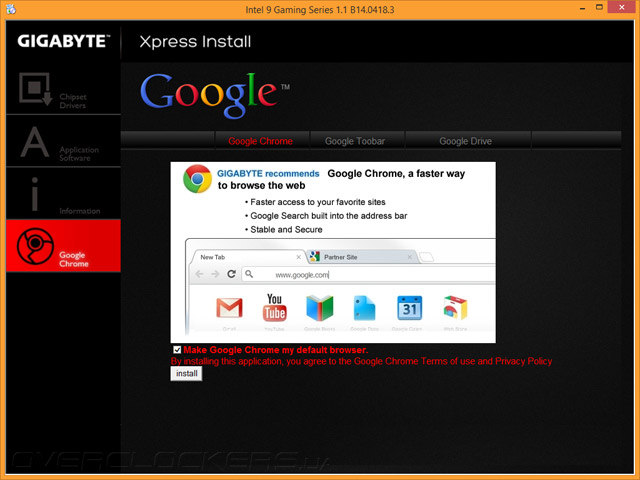Click the Google Search built into address bar text
Screen dimensions: 640x480
pos(329,216)
